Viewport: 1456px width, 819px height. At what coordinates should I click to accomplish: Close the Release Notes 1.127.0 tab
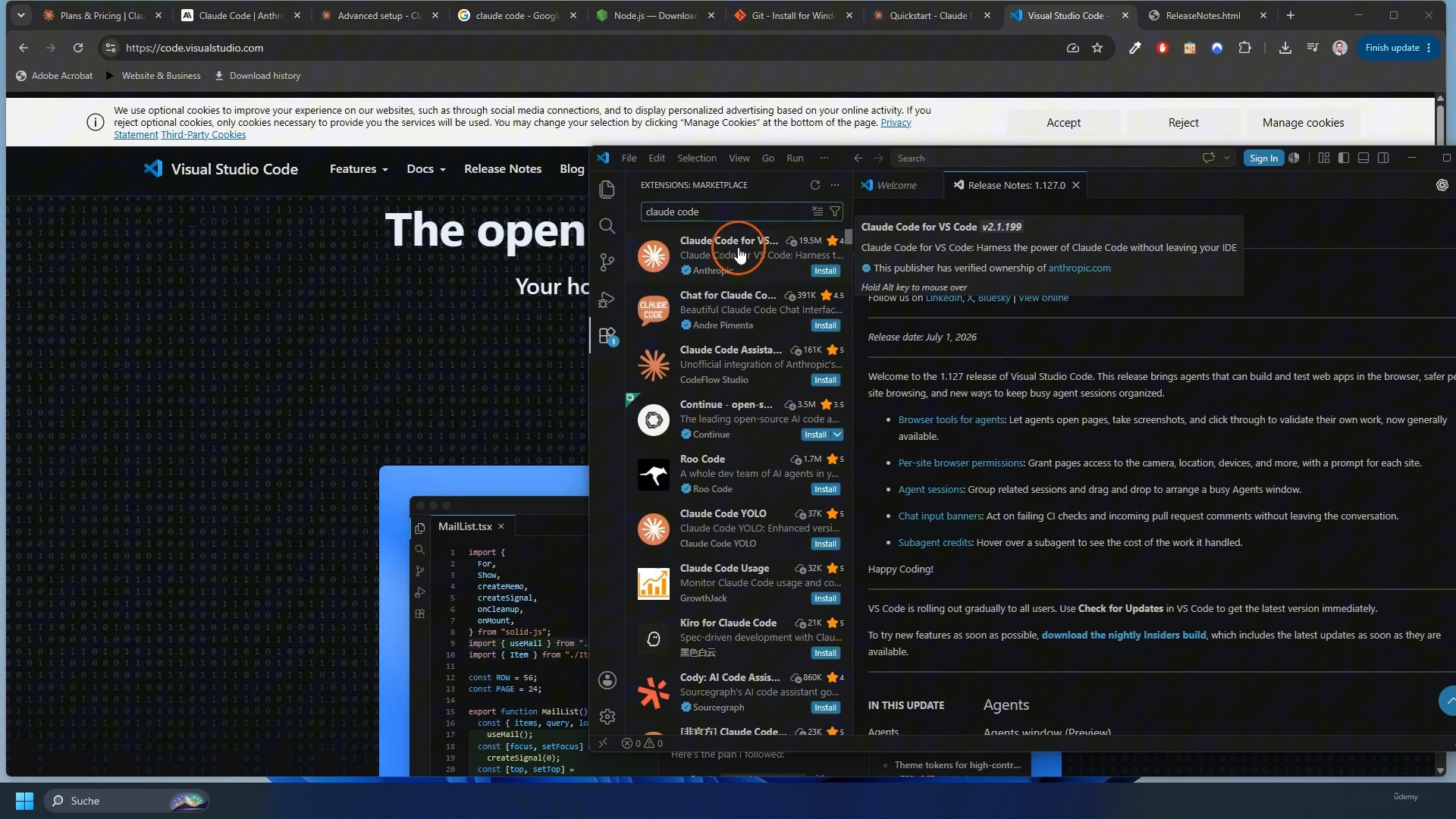[x=1076, y=185]
